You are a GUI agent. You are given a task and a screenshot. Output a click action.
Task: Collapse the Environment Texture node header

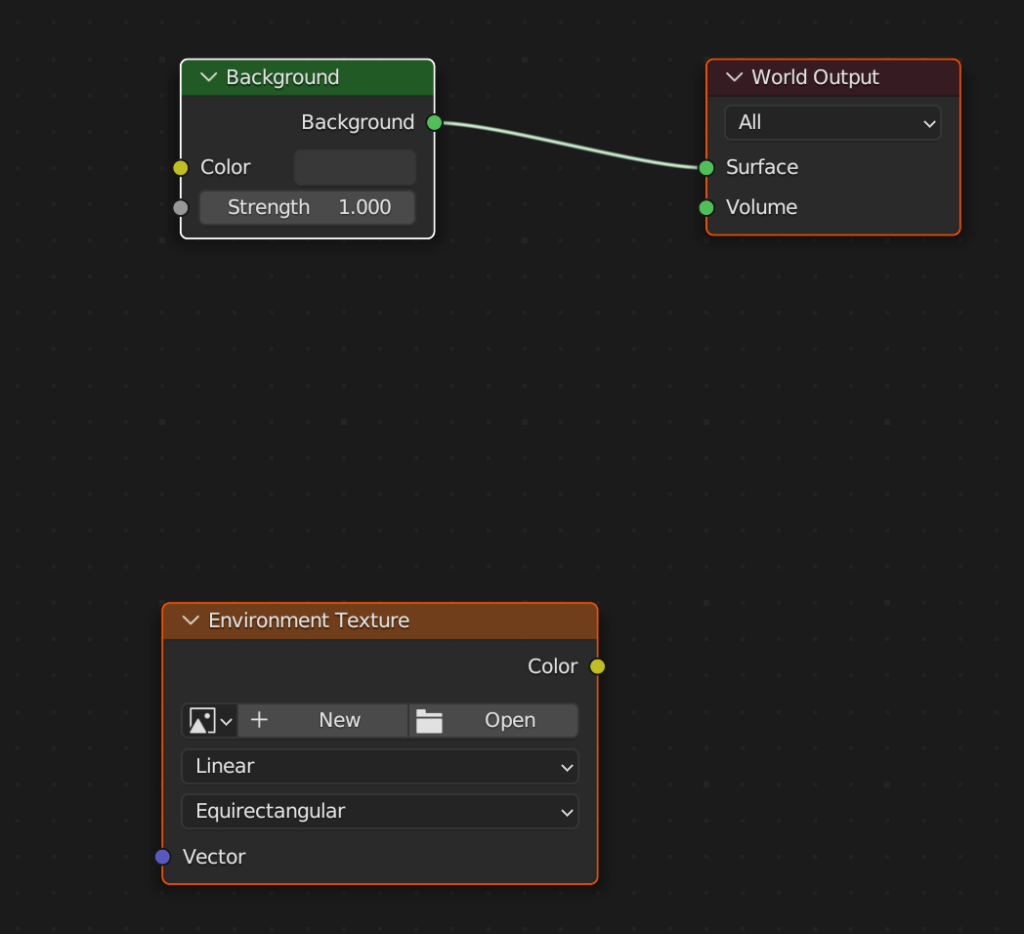click(191, 620)
